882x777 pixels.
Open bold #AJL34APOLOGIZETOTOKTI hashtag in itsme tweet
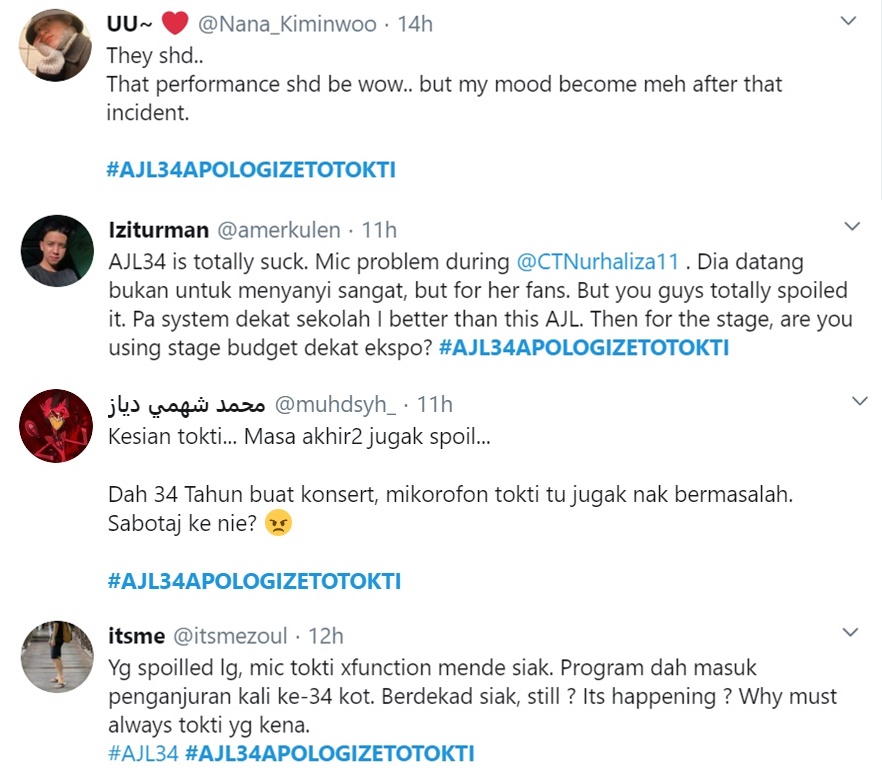point(330,753)
